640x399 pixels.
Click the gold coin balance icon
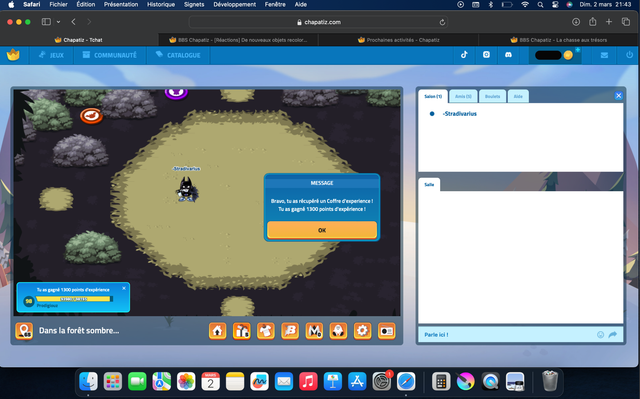(568, 55)
